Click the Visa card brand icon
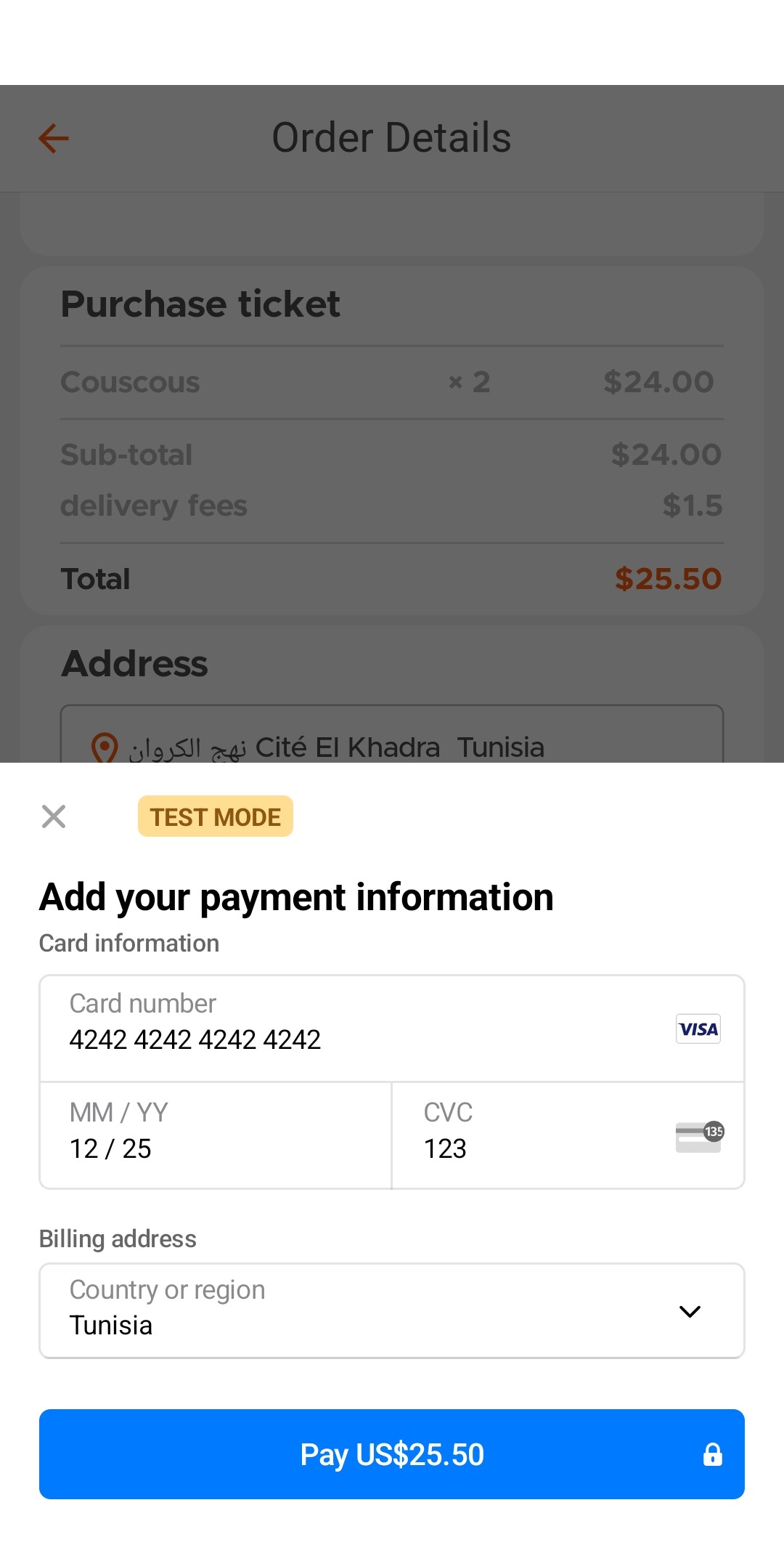This screenshot has width=784, height=1553. click(698, 1029)
